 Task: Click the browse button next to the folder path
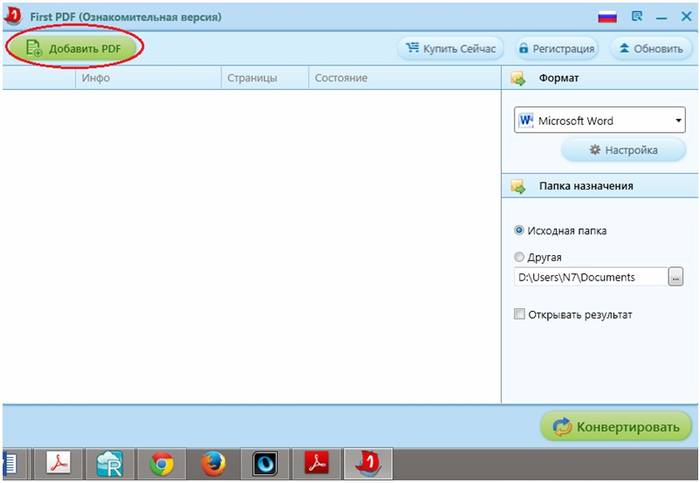(676, 277)
